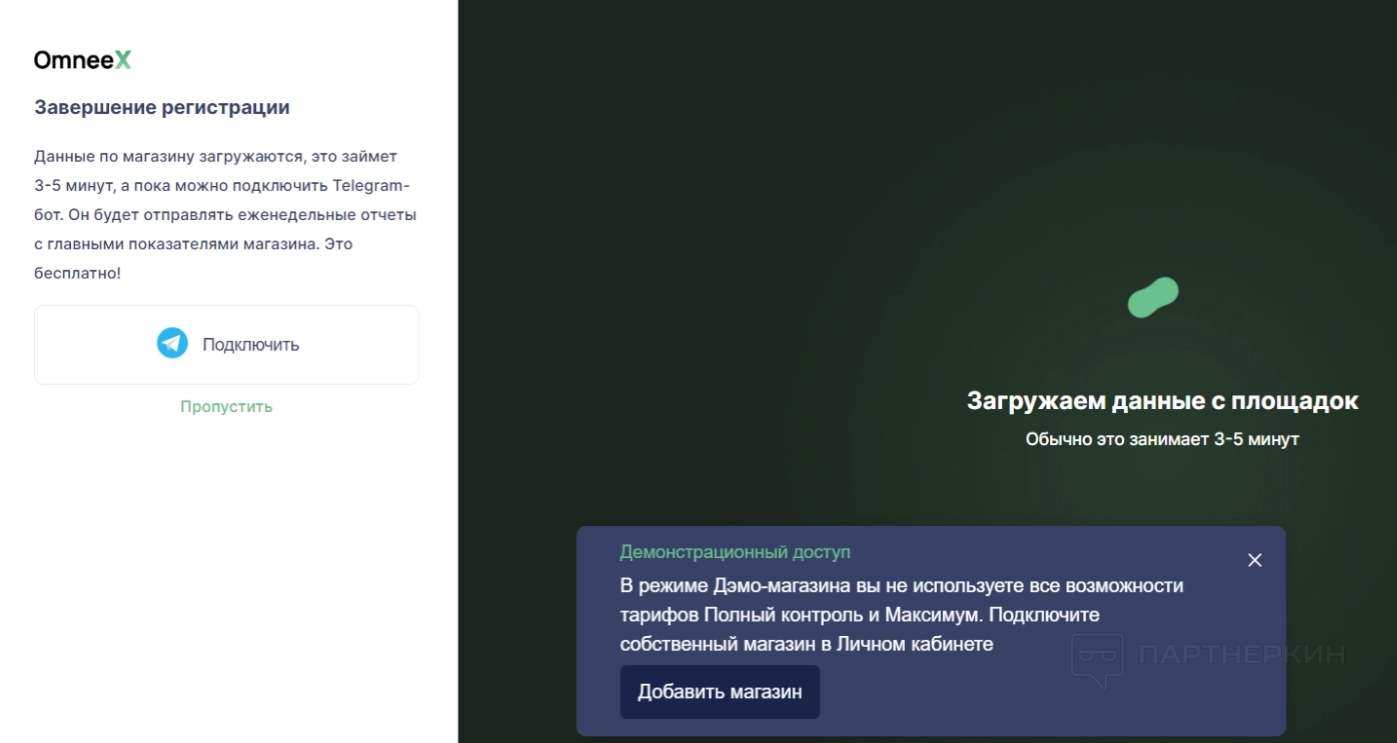Screen dimensions: 1397x743
Task: Click the Добавить магазин button
Action: coord(720,692)
